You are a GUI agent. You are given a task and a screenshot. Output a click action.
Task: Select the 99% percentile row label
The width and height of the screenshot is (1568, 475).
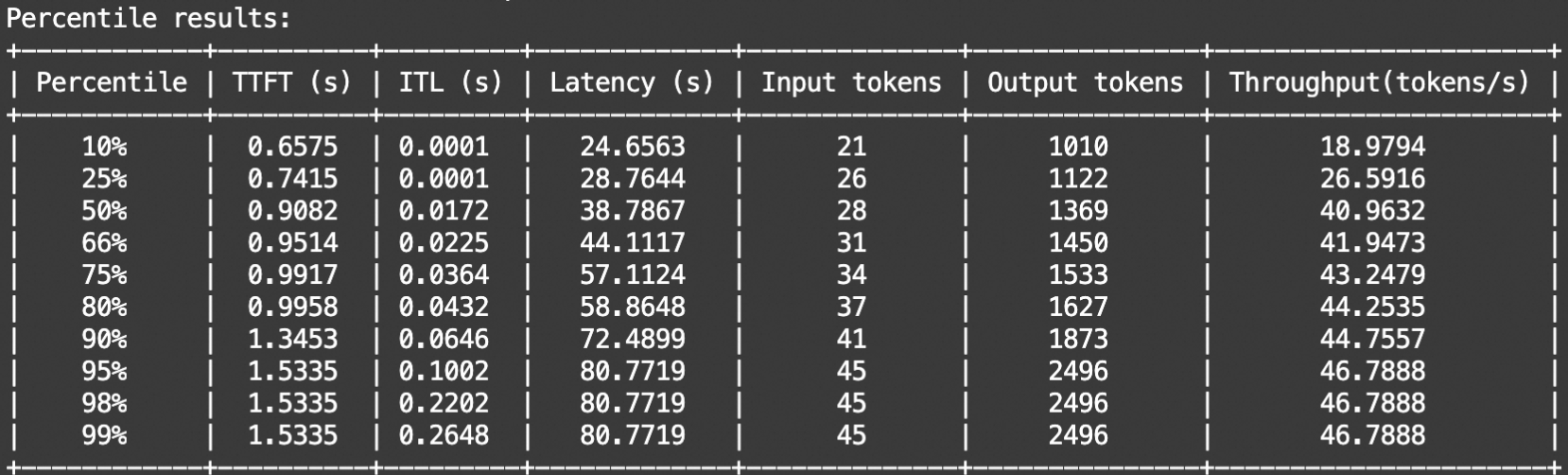tap(104, 435)
